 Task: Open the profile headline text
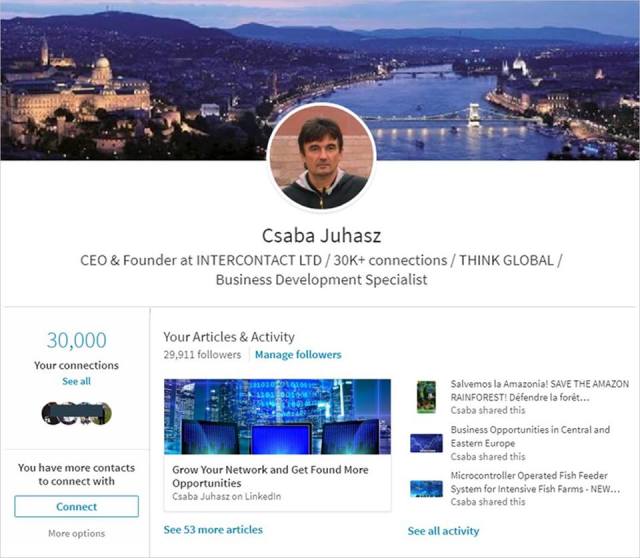coord(321,270)
